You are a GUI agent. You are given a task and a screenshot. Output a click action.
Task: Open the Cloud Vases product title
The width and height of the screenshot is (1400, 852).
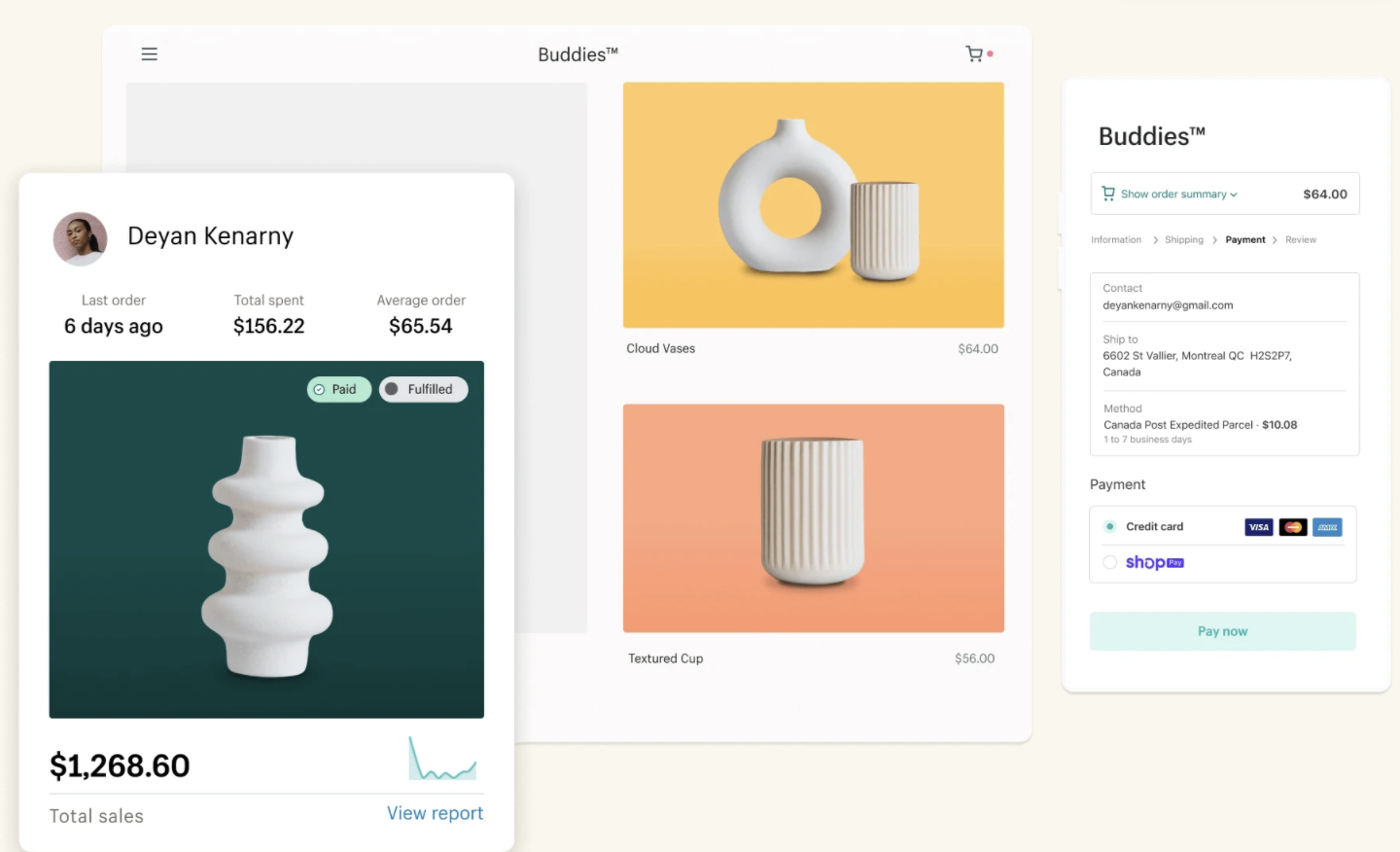click(661, 349)
